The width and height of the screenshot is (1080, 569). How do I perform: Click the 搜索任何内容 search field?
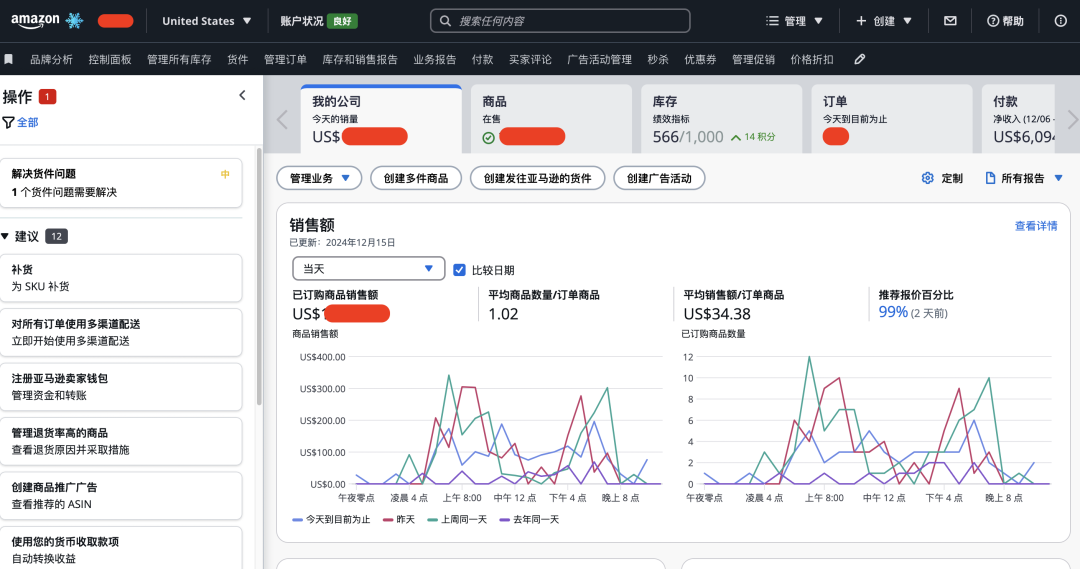point(560,21)
